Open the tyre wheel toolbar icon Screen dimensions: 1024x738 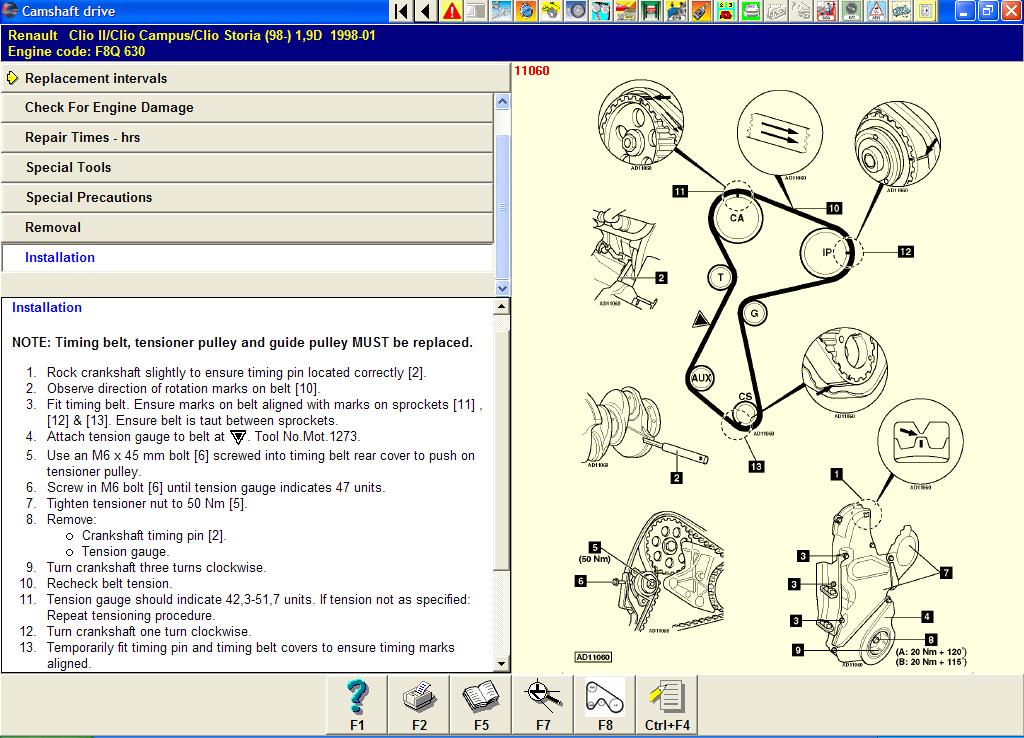pyautogui.click(x=576, y=11)
